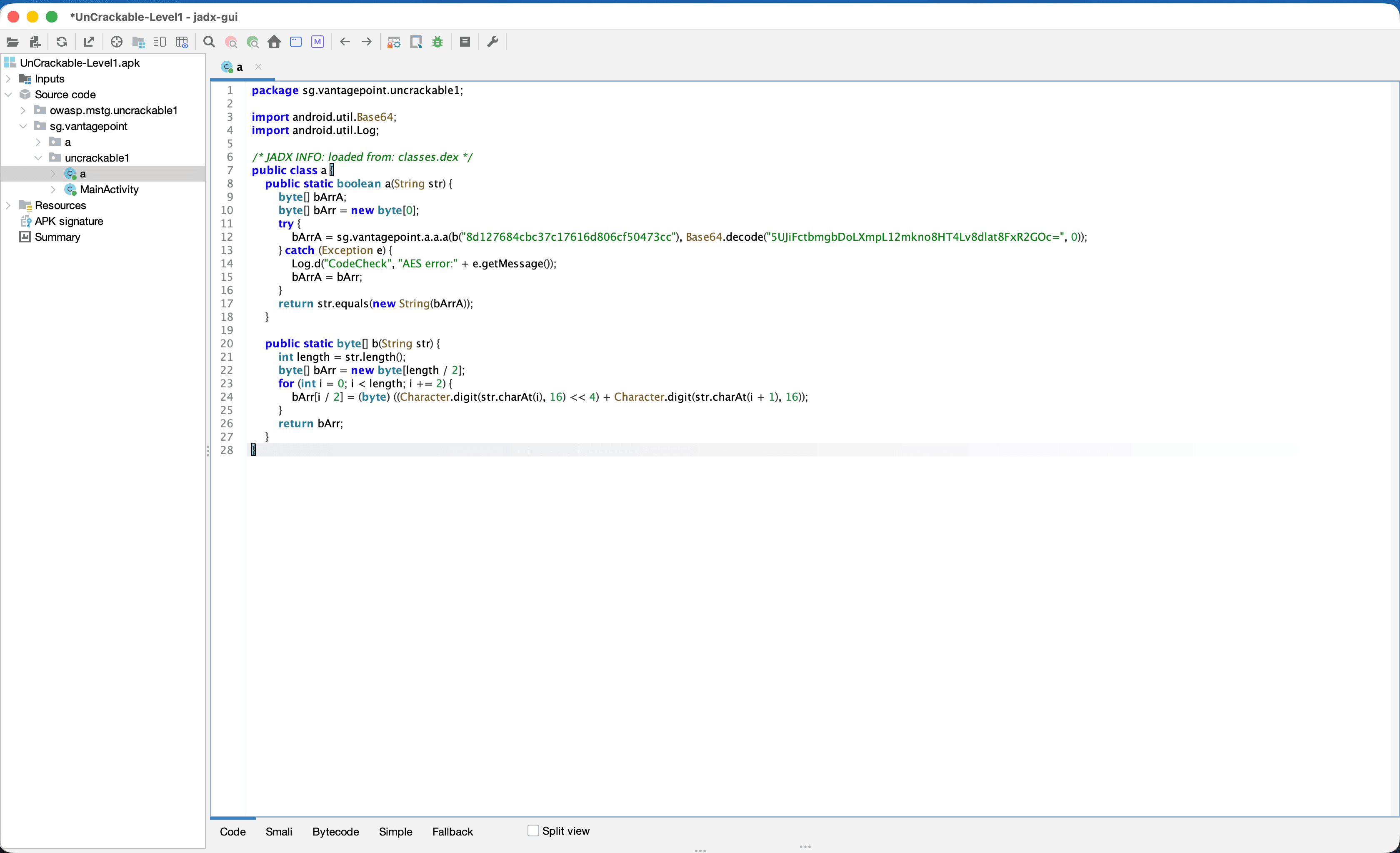Expand package a under sg.vantagepoint
This screenshot has width=1400, height=853.
pos(38,142)
